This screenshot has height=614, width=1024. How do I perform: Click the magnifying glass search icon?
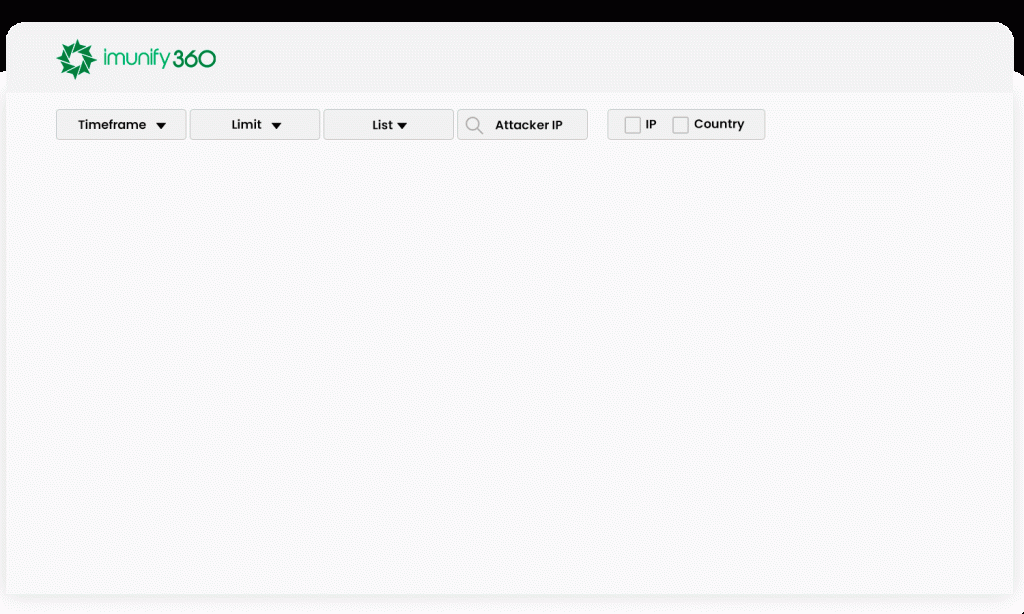[474, 125]
